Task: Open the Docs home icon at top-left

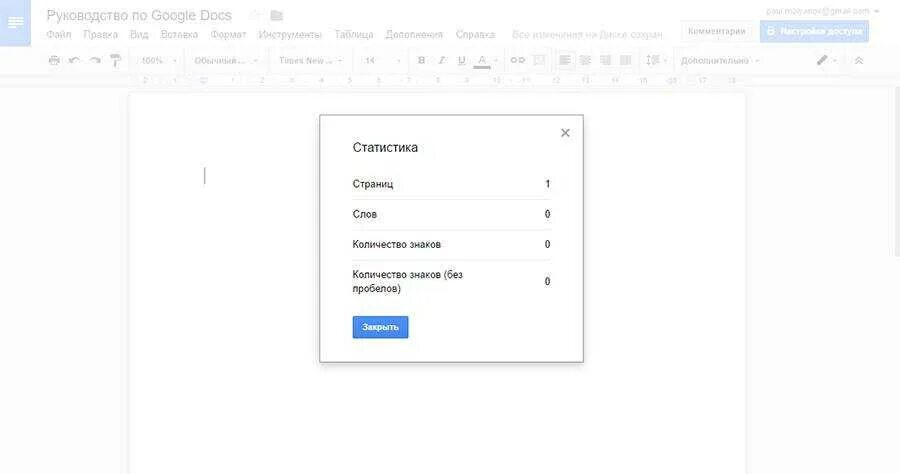Action: 15,23
